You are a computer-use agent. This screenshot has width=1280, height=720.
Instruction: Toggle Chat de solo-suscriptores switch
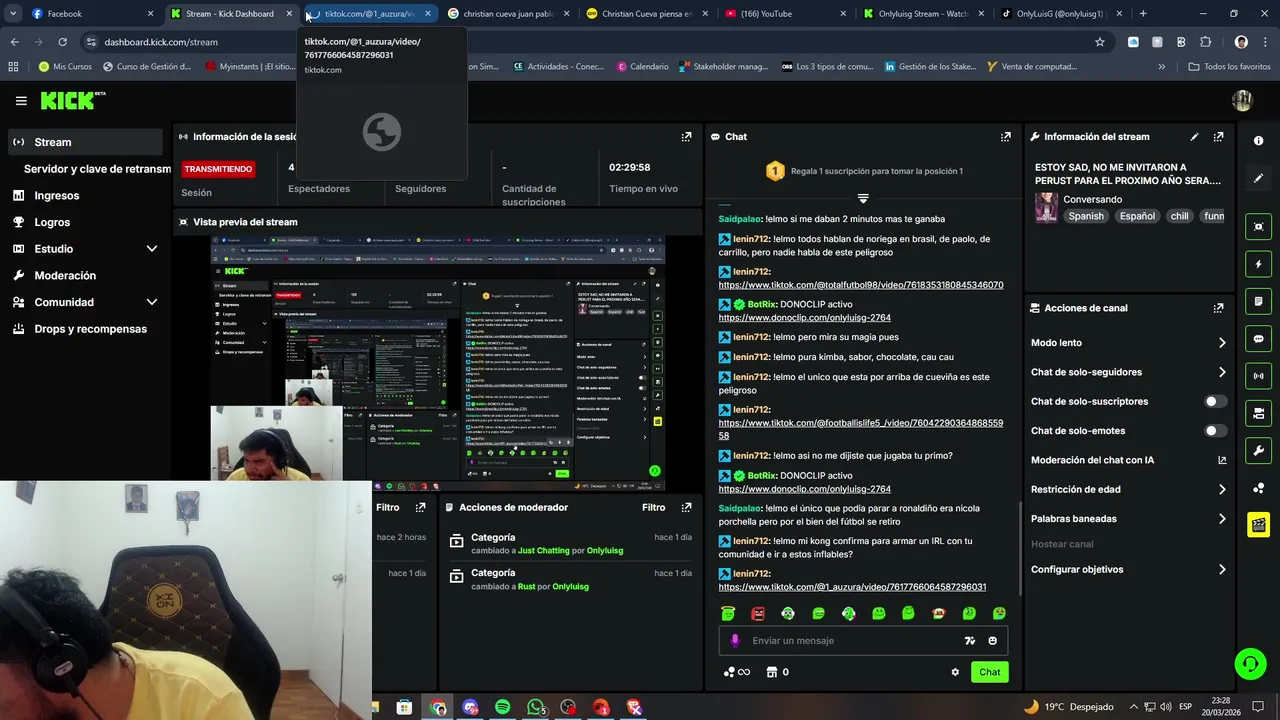(1215, 402)
